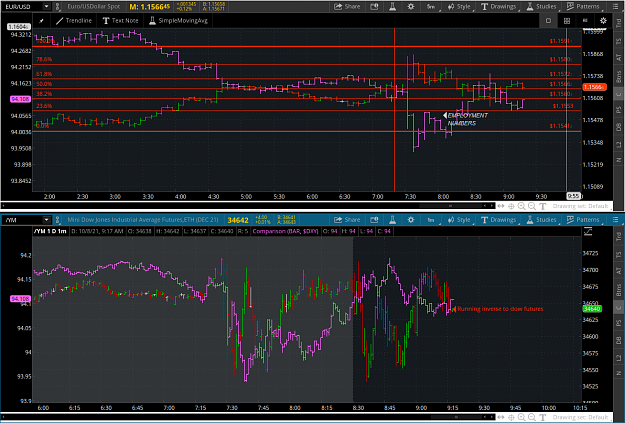Open Drawings menu on /YM chart

click(x=498, y=220)
